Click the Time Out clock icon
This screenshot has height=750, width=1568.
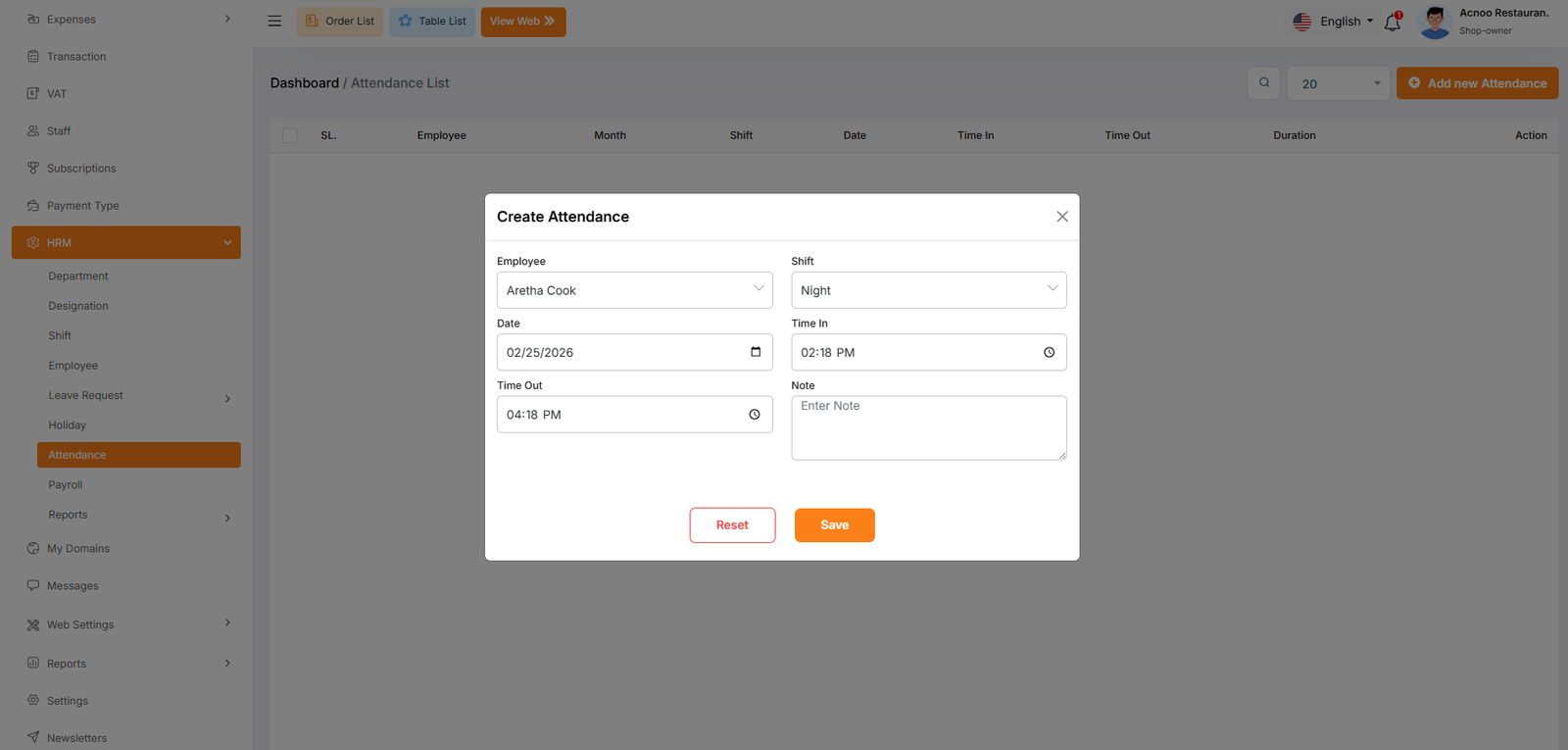click(x=755, y=415)
